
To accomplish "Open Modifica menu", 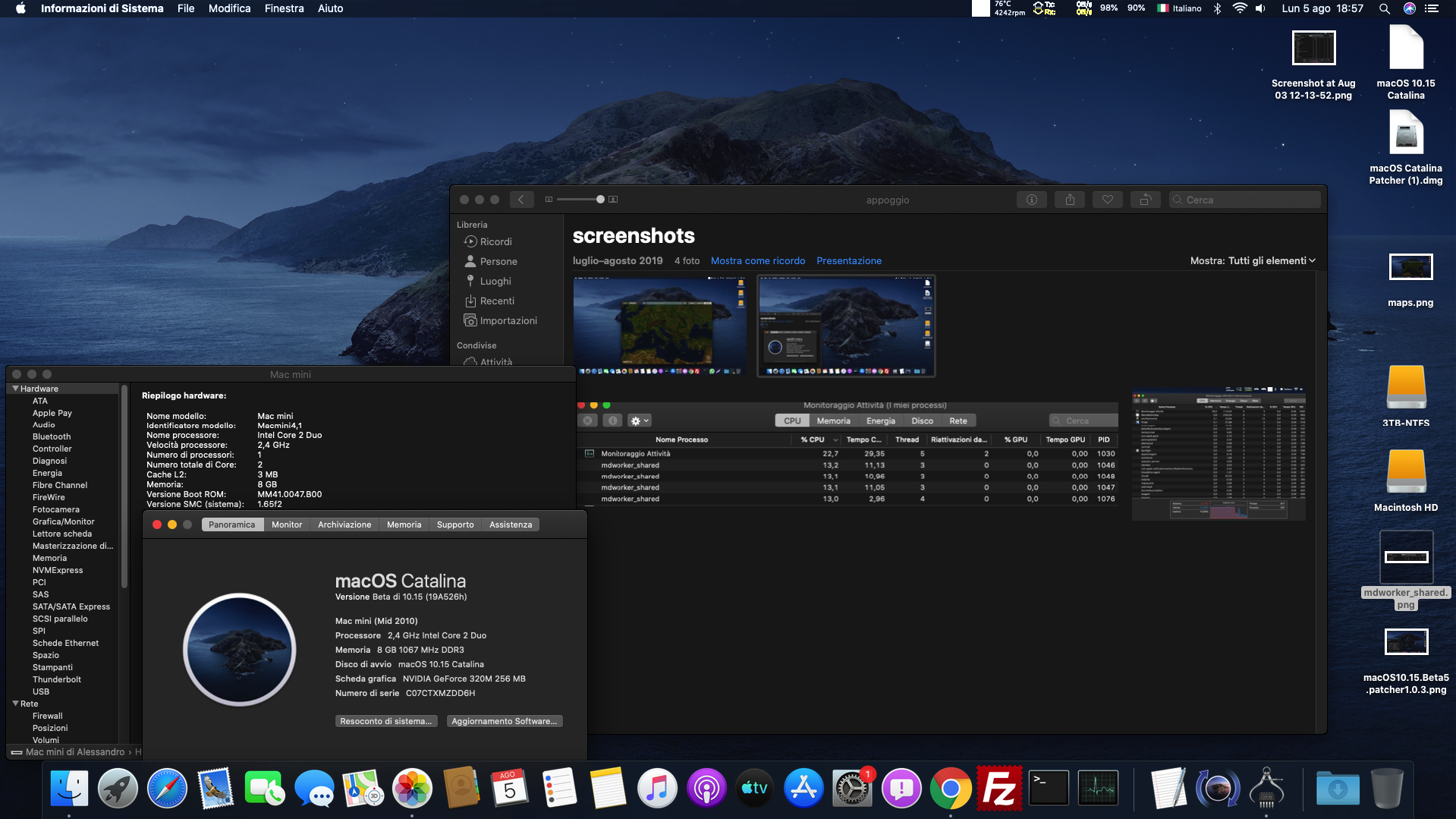I will coord(229,8).
